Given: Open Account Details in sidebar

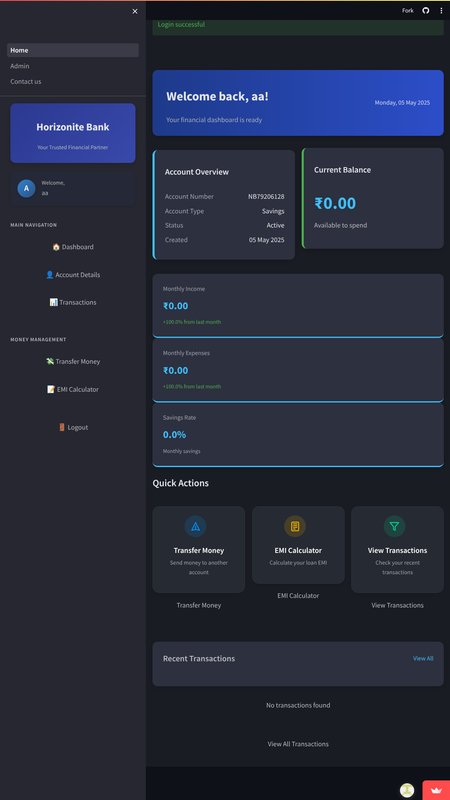Looking at the screenshot, I should coord(73,274).
